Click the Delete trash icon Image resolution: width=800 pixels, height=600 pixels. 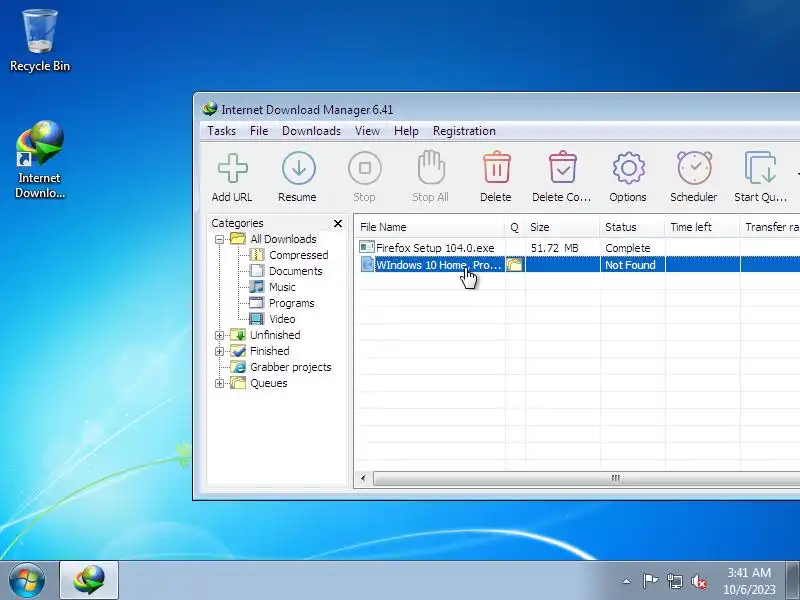pyautogui.click(x=496, y=167)
